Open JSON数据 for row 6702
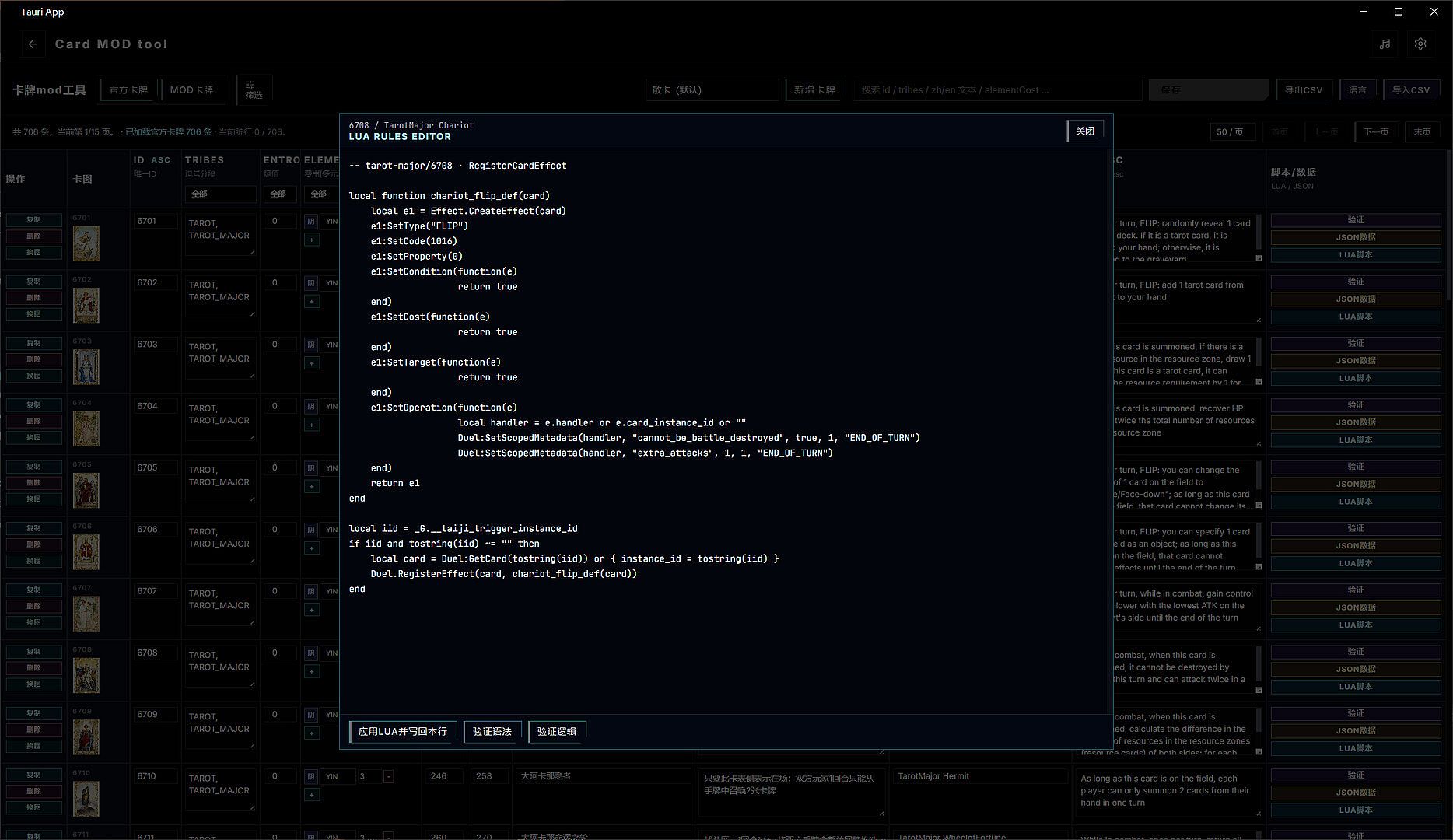Screen dimensions: 1453x840 (1356, 299)
